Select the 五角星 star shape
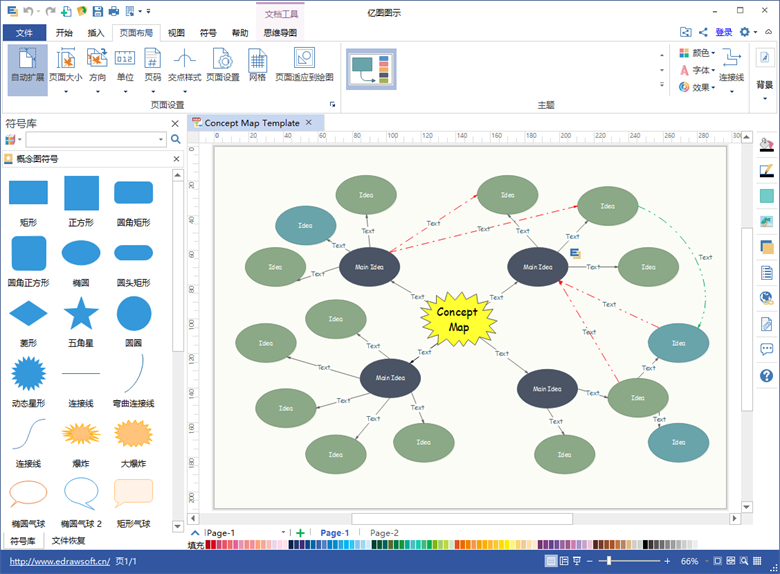The height and width of the screenshot is (574, 780). [81, 318]
